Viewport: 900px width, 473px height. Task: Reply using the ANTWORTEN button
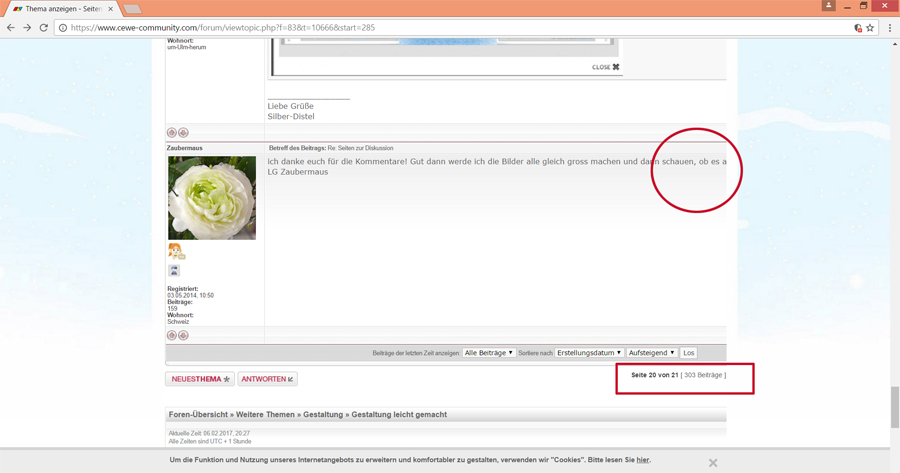point(267,379)
